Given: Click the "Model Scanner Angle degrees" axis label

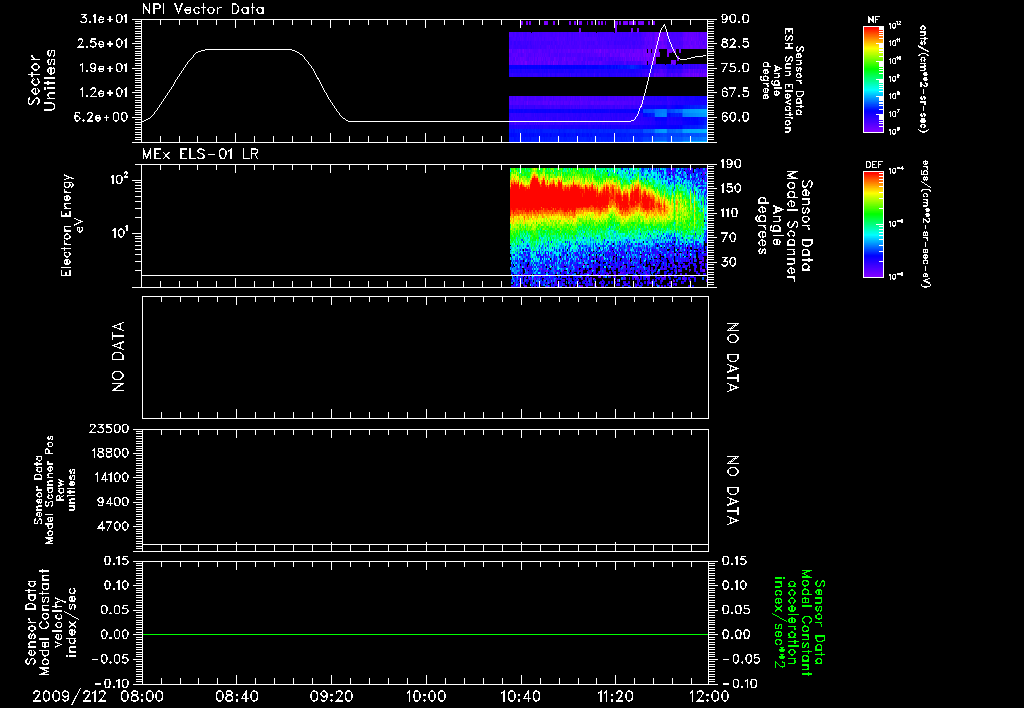Looking at the screenshot, I should [x=785, y=226].
